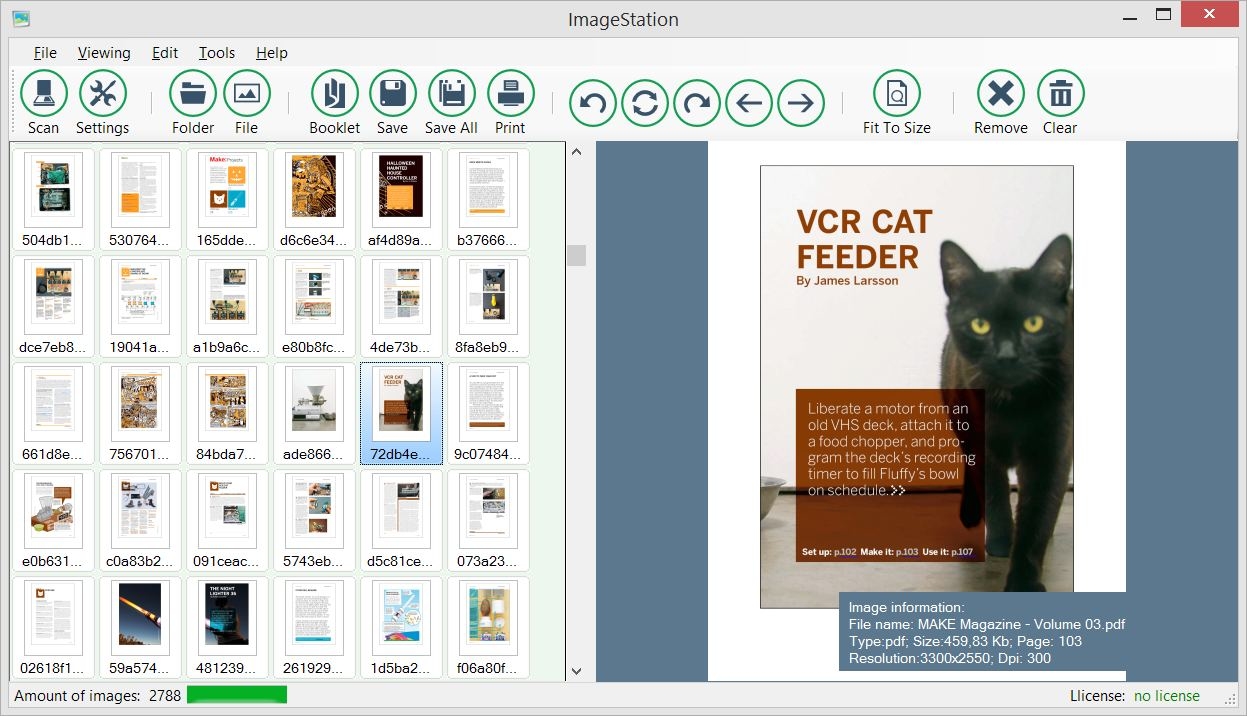Image resolution: width=1247 pixels, height=716 pixels.
Task: Open the Tools menu
Action: pyautogui.click(x=217, y=53)
